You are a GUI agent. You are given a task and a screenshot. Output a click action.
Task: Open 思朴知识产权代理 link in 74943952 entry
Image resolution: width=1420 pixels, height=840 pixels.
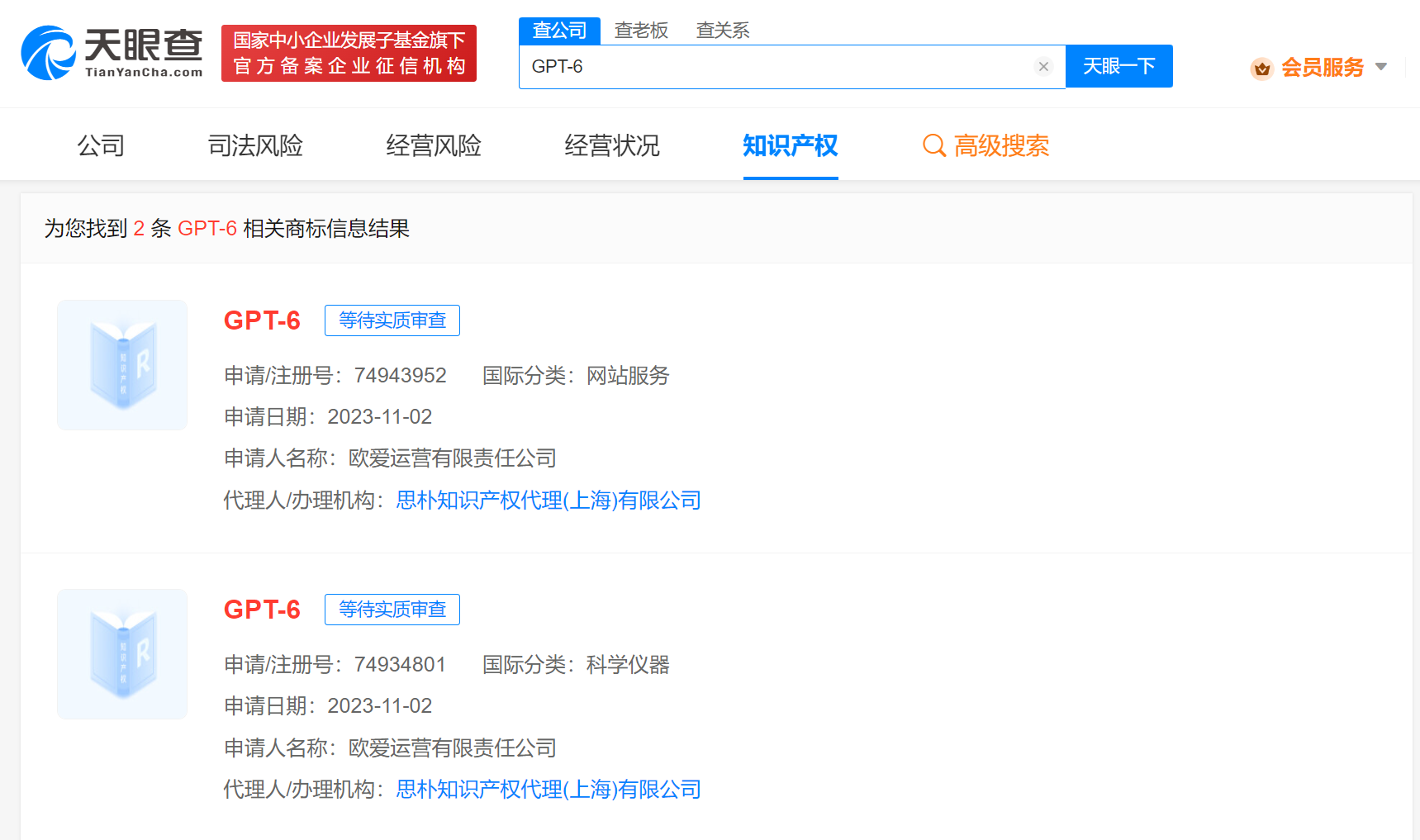549,501
